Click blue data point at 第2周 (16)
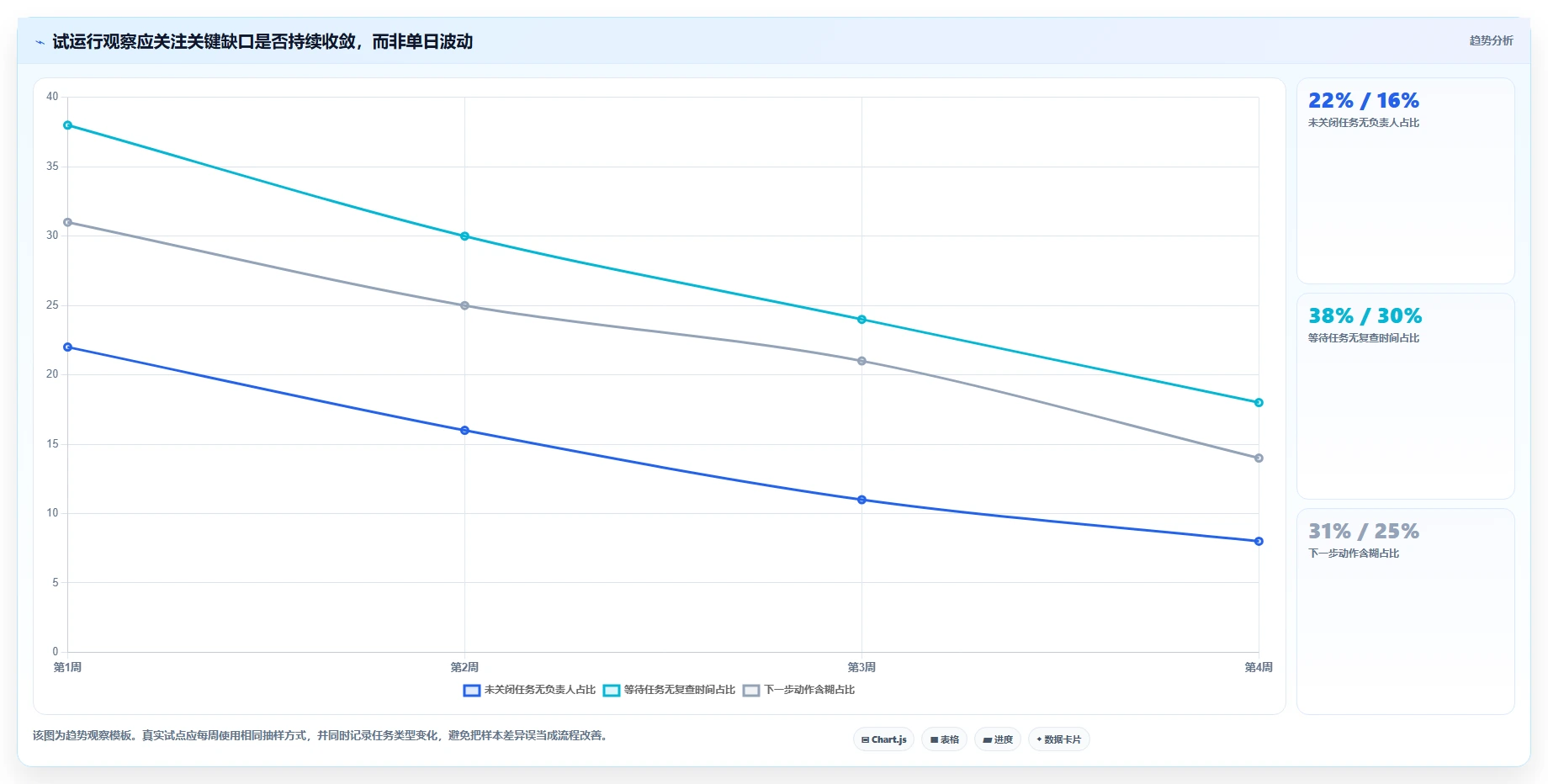Viewport: 1548px width, 784px height. pyautogui.click(x=464, y=431)
